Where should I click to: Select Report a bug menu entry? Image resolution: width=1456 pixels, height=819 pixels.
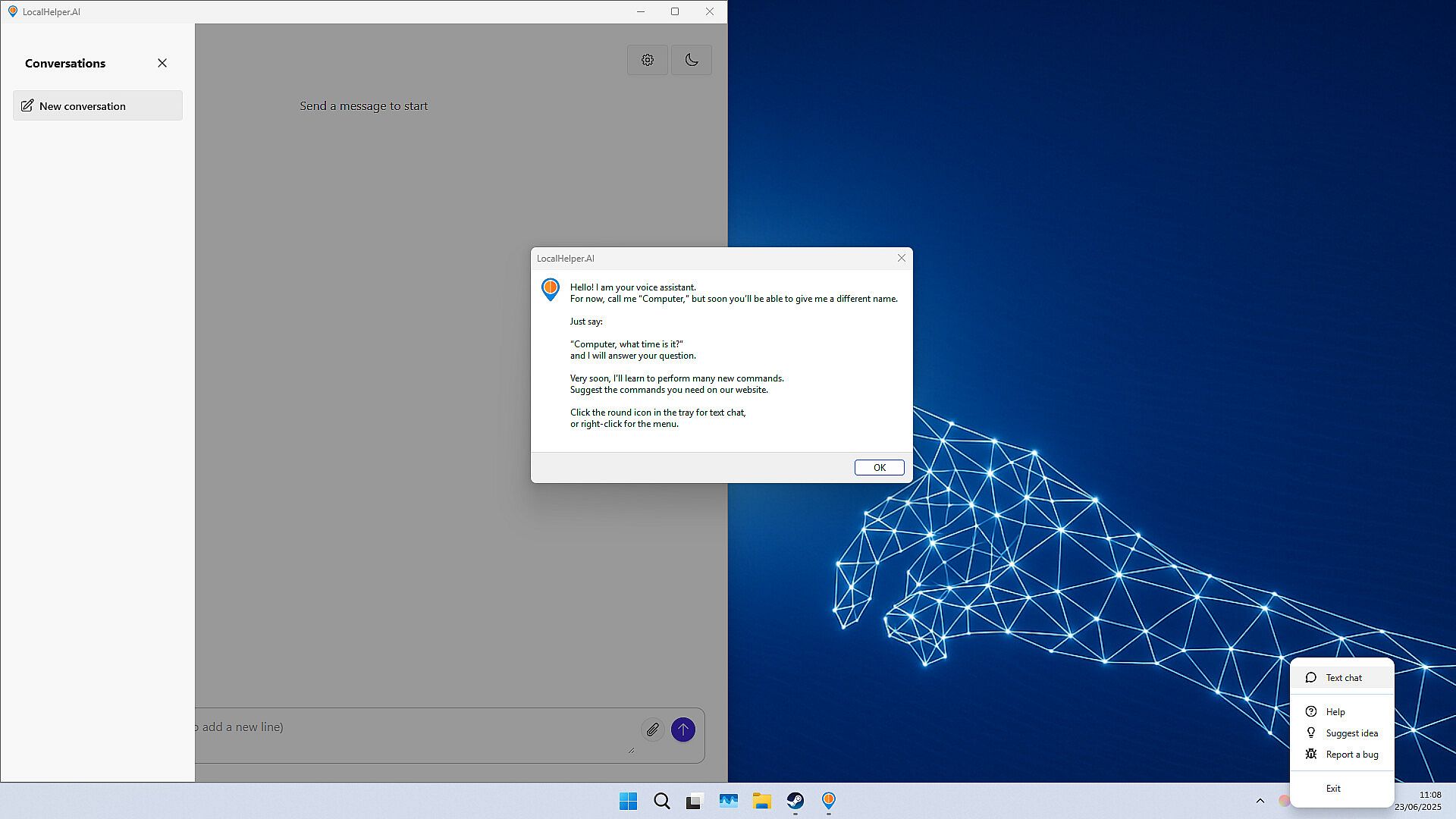1351,755
